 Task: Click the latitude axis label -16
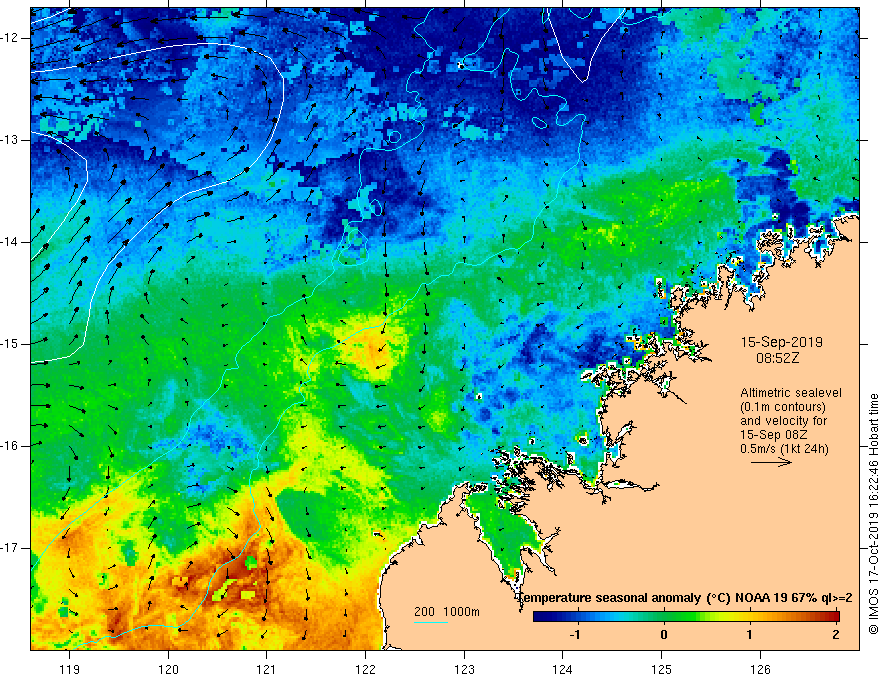[10, 446]
